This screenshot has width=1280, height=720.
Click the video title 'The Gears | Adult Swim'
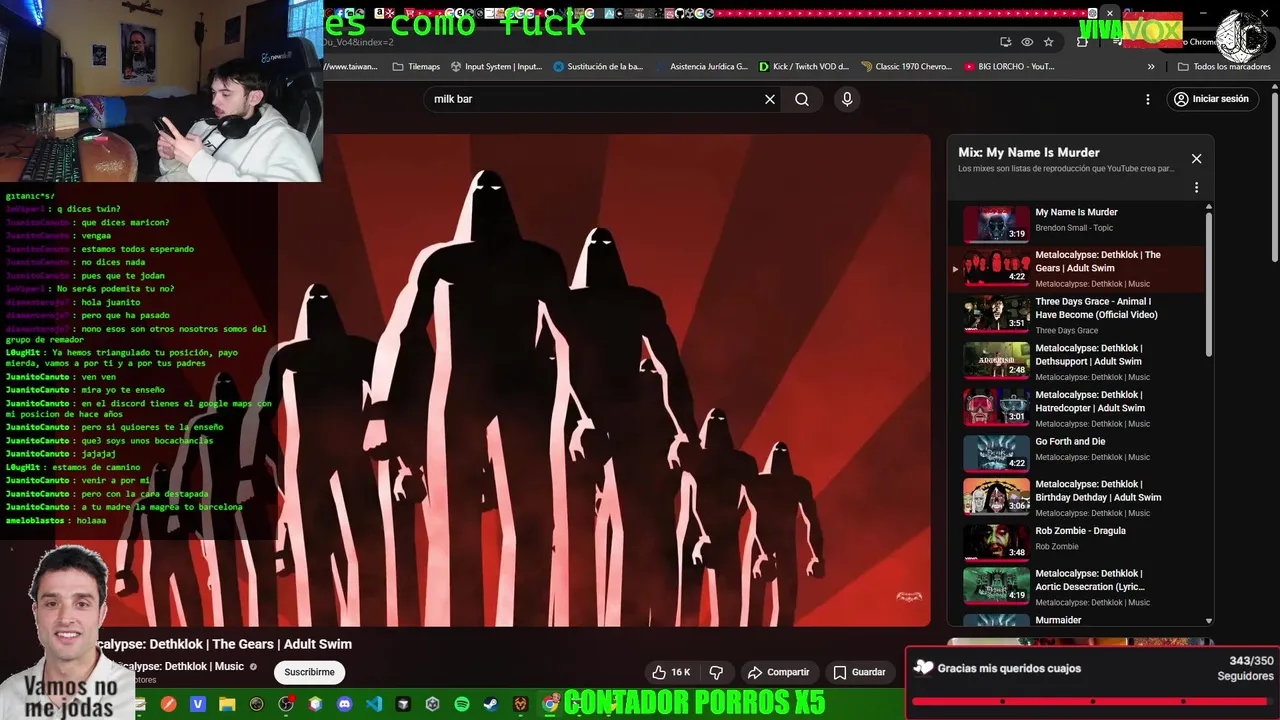point(225,644)
